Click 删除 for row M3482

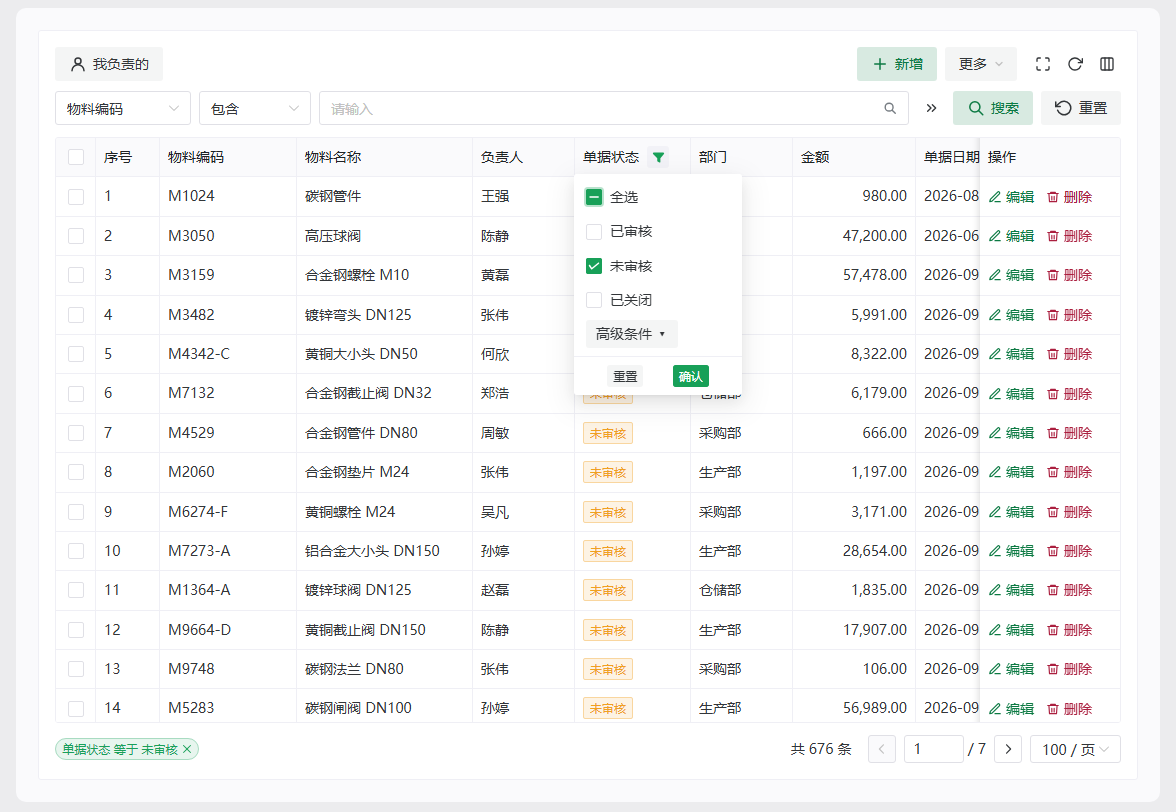tap(1070, 315)
